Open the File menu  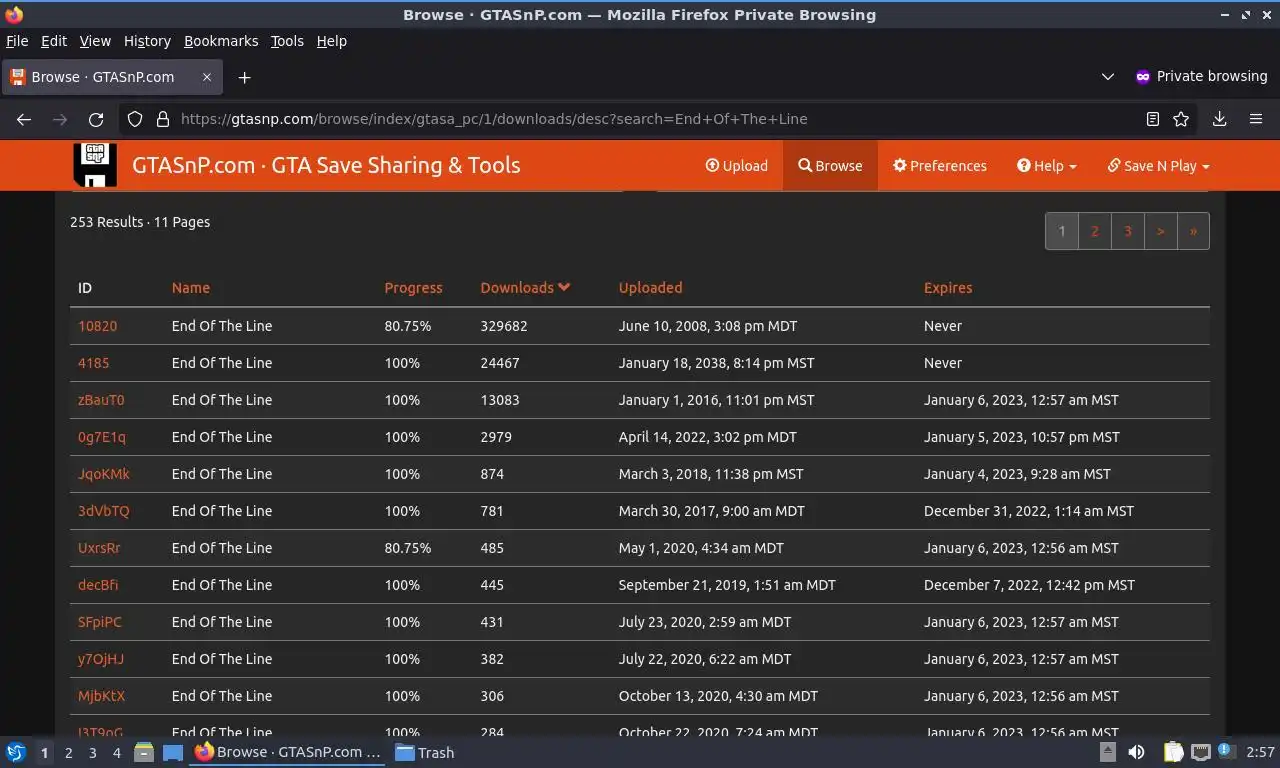[x=17, y=41]
